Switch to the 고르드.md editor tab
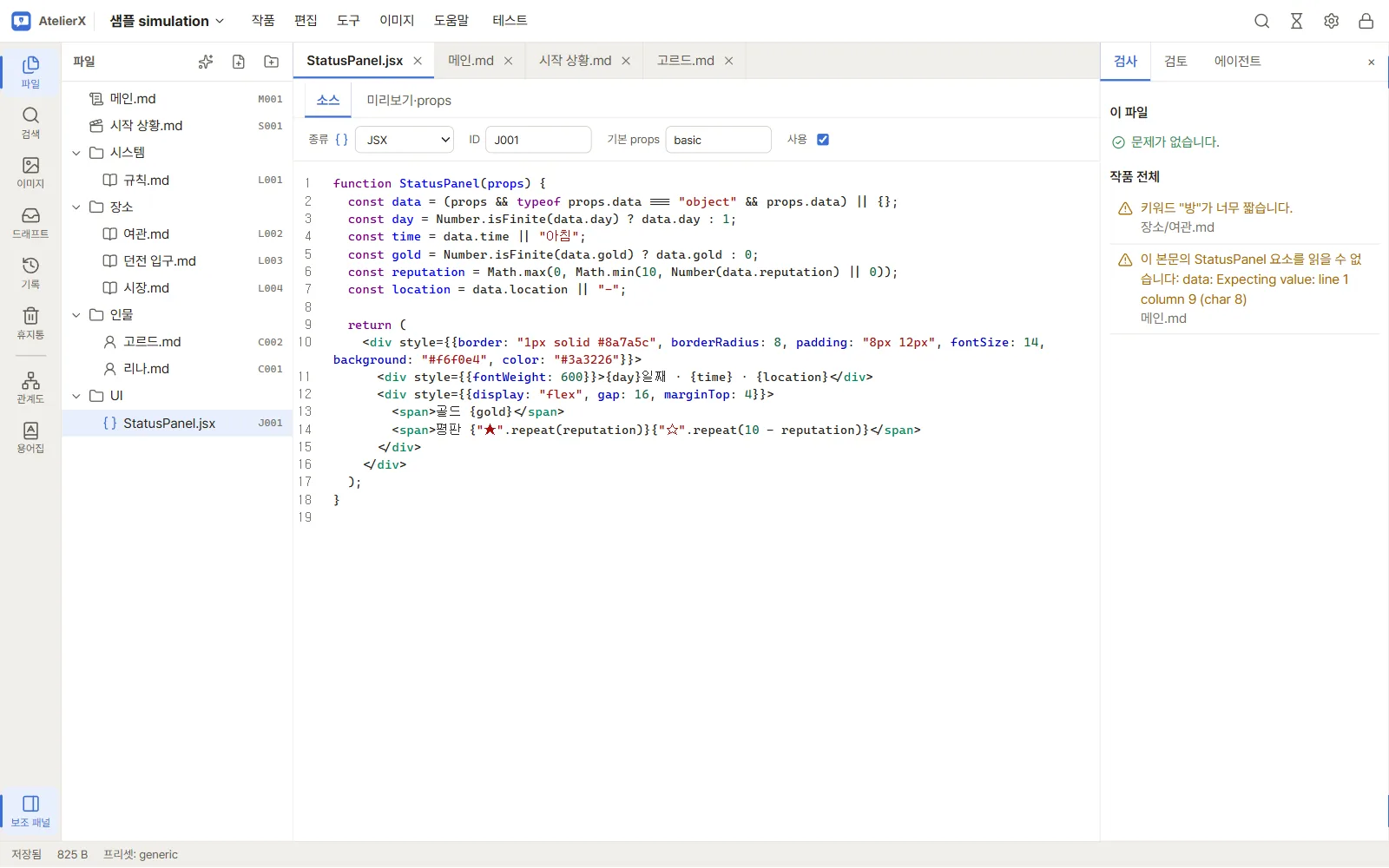The image size is (1389, 868). [686, 61]
